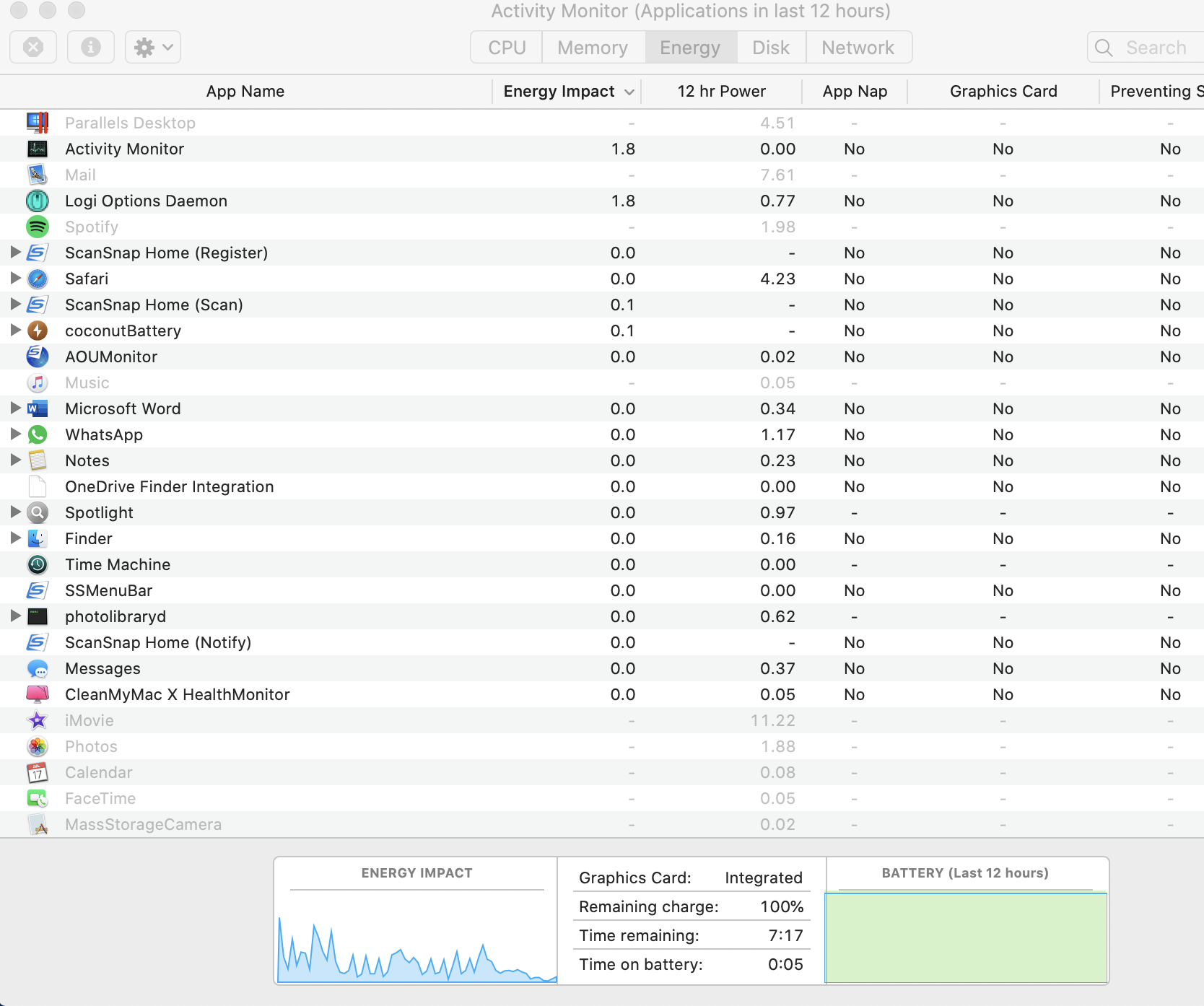Click the Microsoft Word icon
The width and height of the screenshot is (1204, 1006).
tap(38, 408)
